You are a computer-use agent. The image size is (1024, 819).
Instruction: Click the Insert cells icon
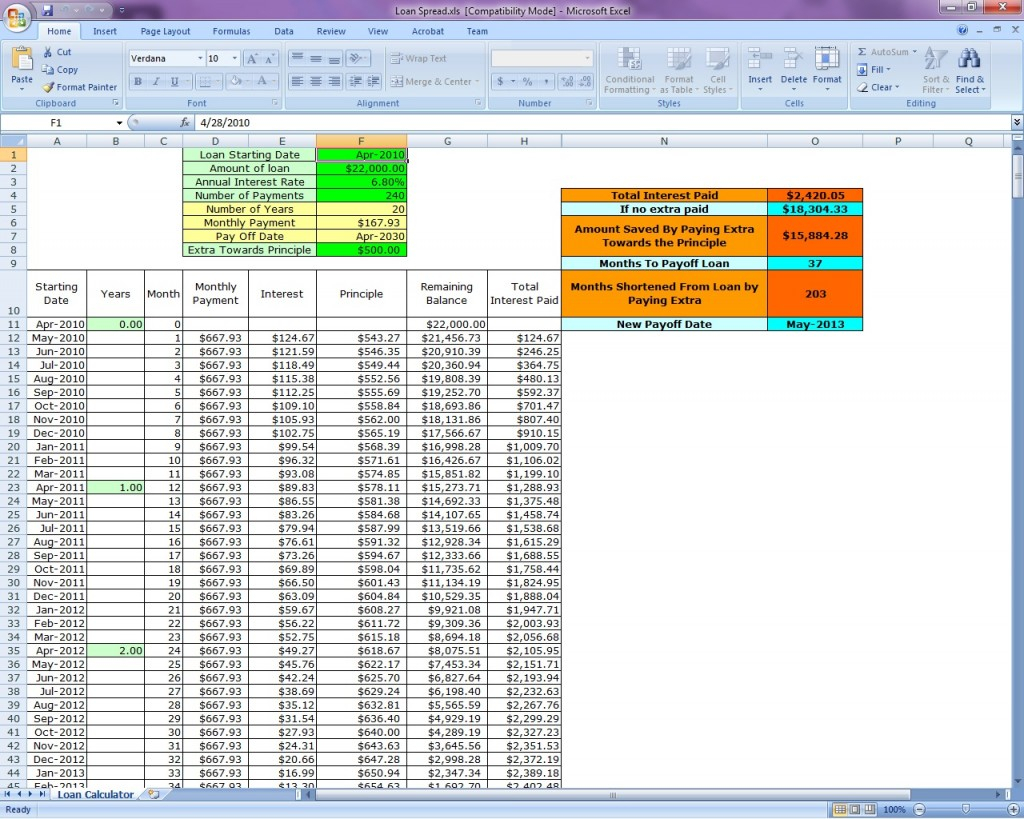point(760,62)
